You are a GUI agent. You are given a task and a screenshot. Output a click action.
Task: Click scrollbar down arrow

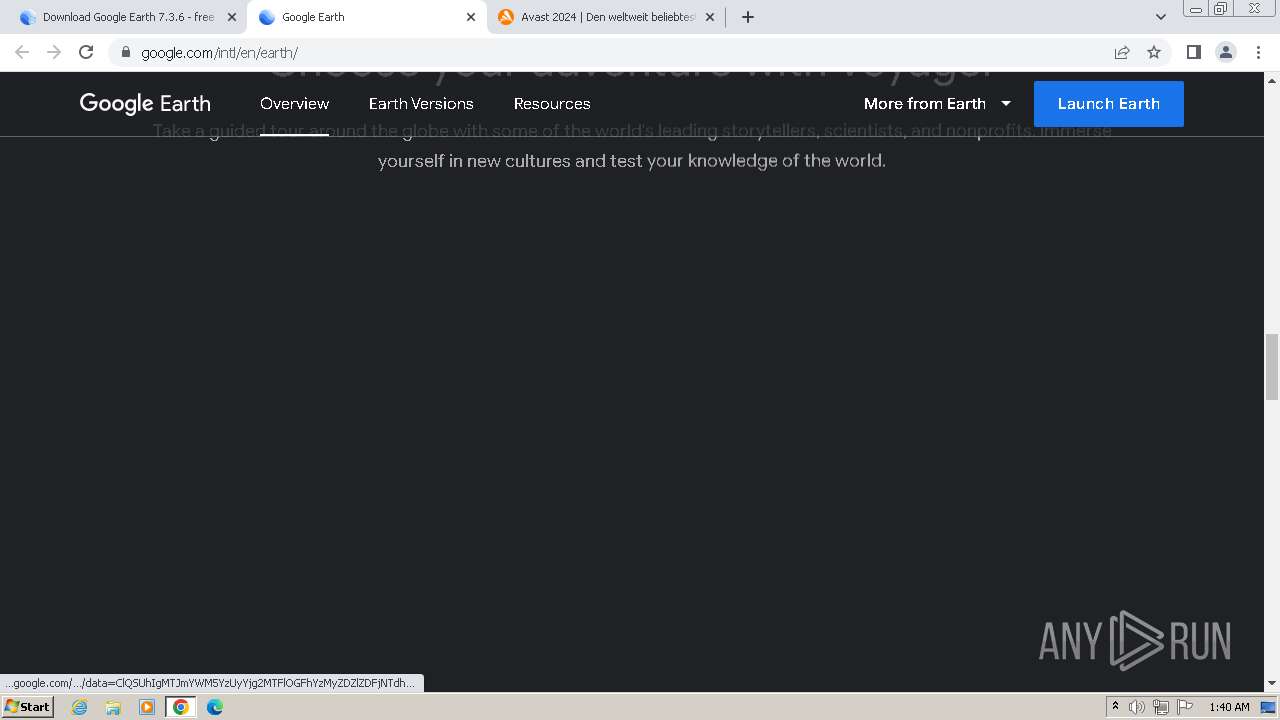coord(1272,683)
